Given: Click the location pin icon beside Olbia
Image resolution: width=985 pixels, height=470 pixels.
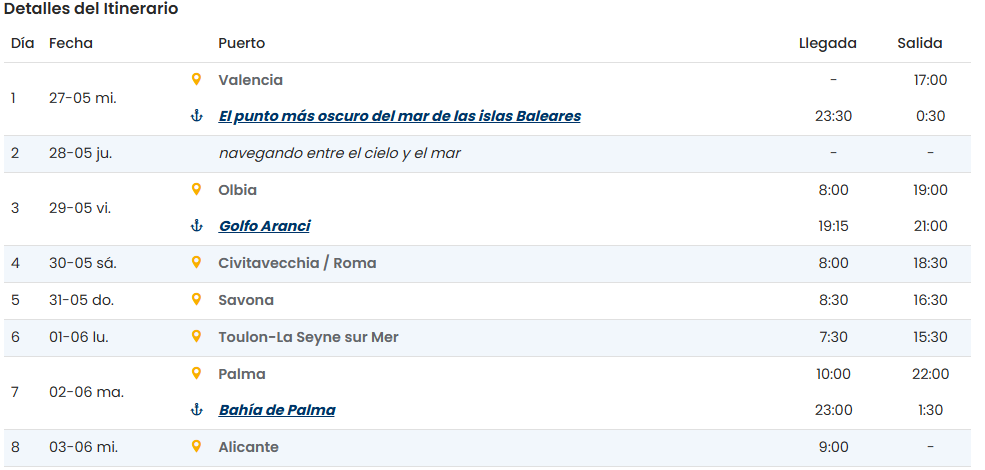Looking at the screenshot, I should tap(196, 189).
